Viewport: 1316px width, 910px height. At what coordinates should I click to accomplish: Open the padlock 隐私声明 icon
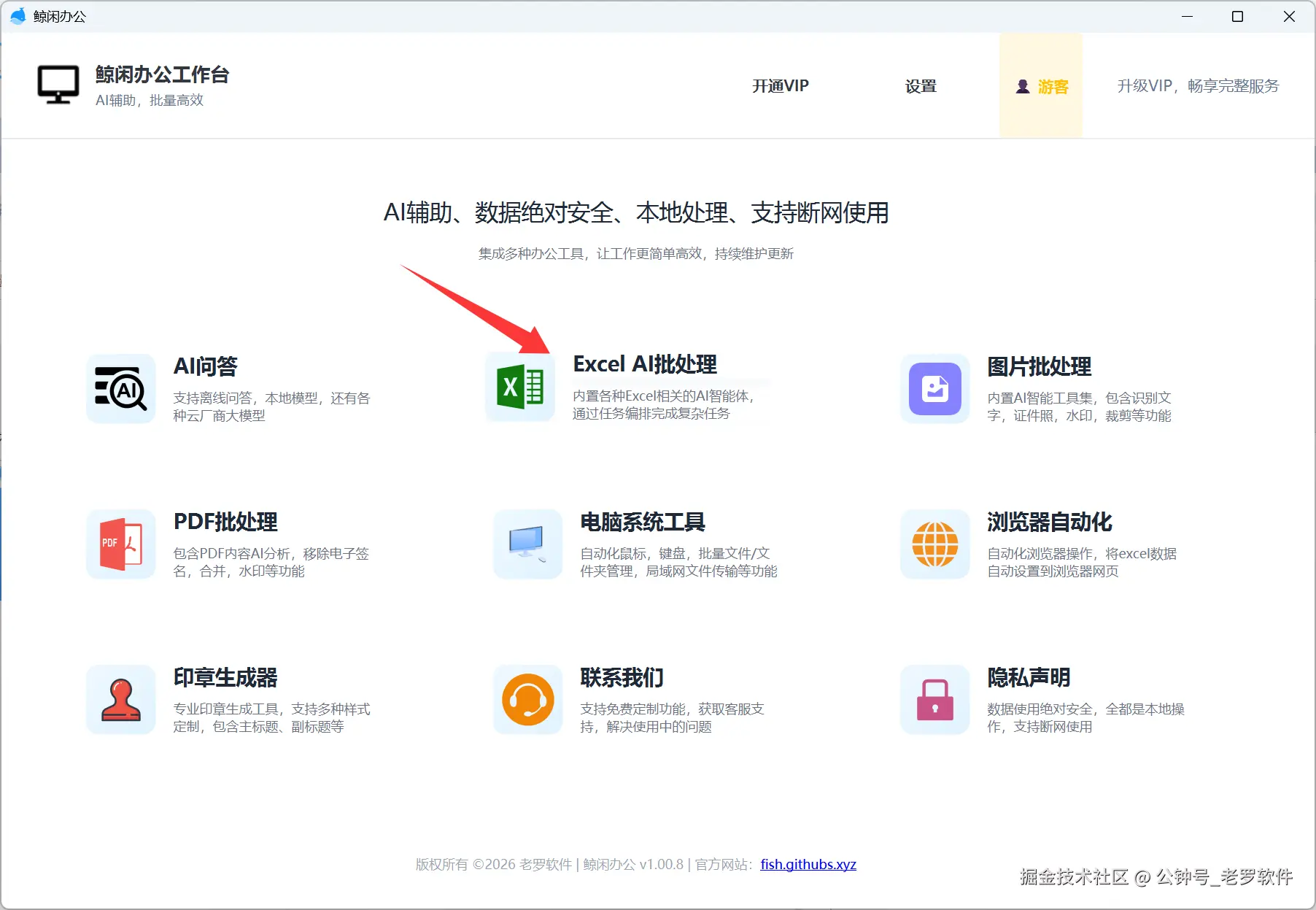click(935, 700)
